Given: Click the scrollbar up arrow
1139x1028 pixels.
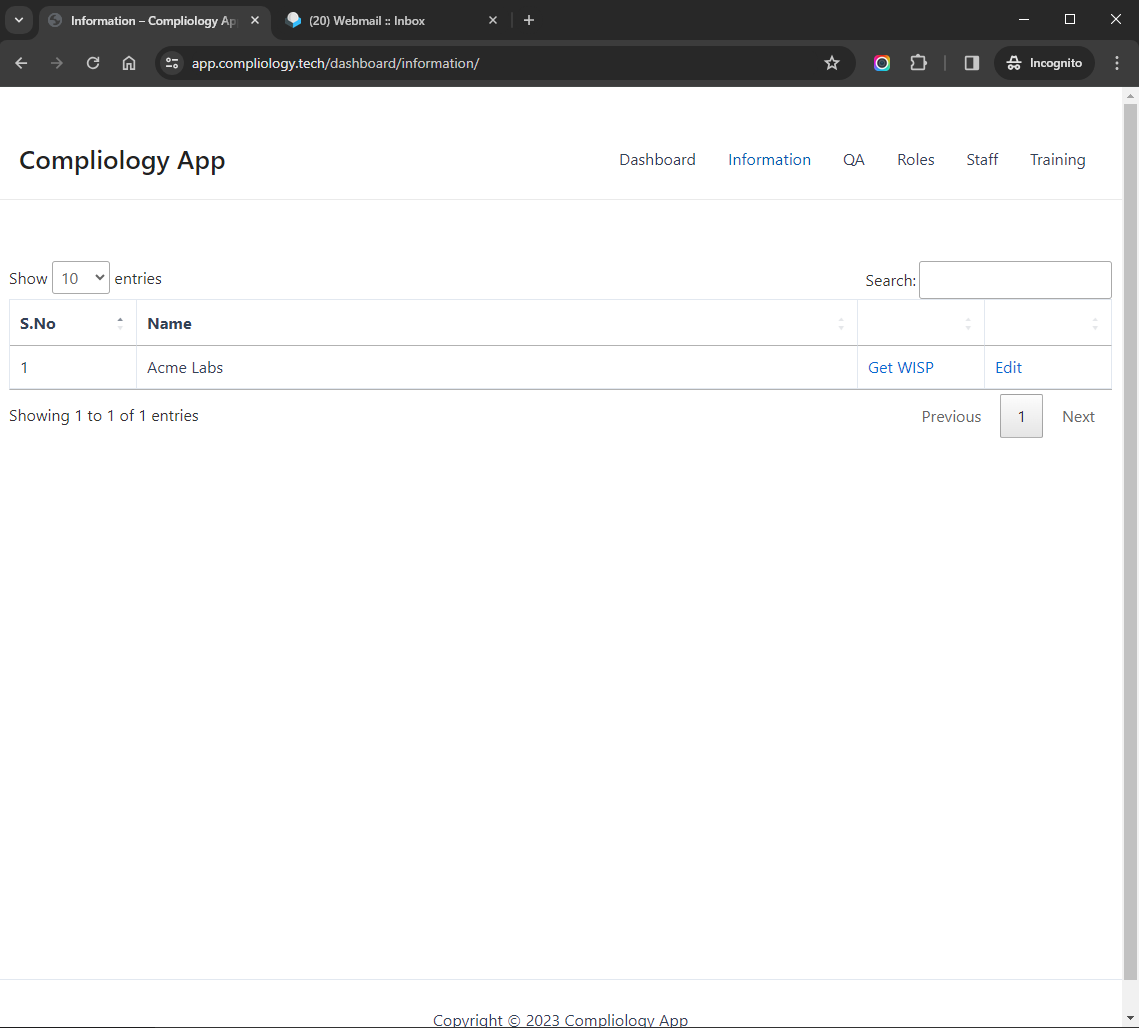Looking at the screenshot, I should click(1130, 96).
